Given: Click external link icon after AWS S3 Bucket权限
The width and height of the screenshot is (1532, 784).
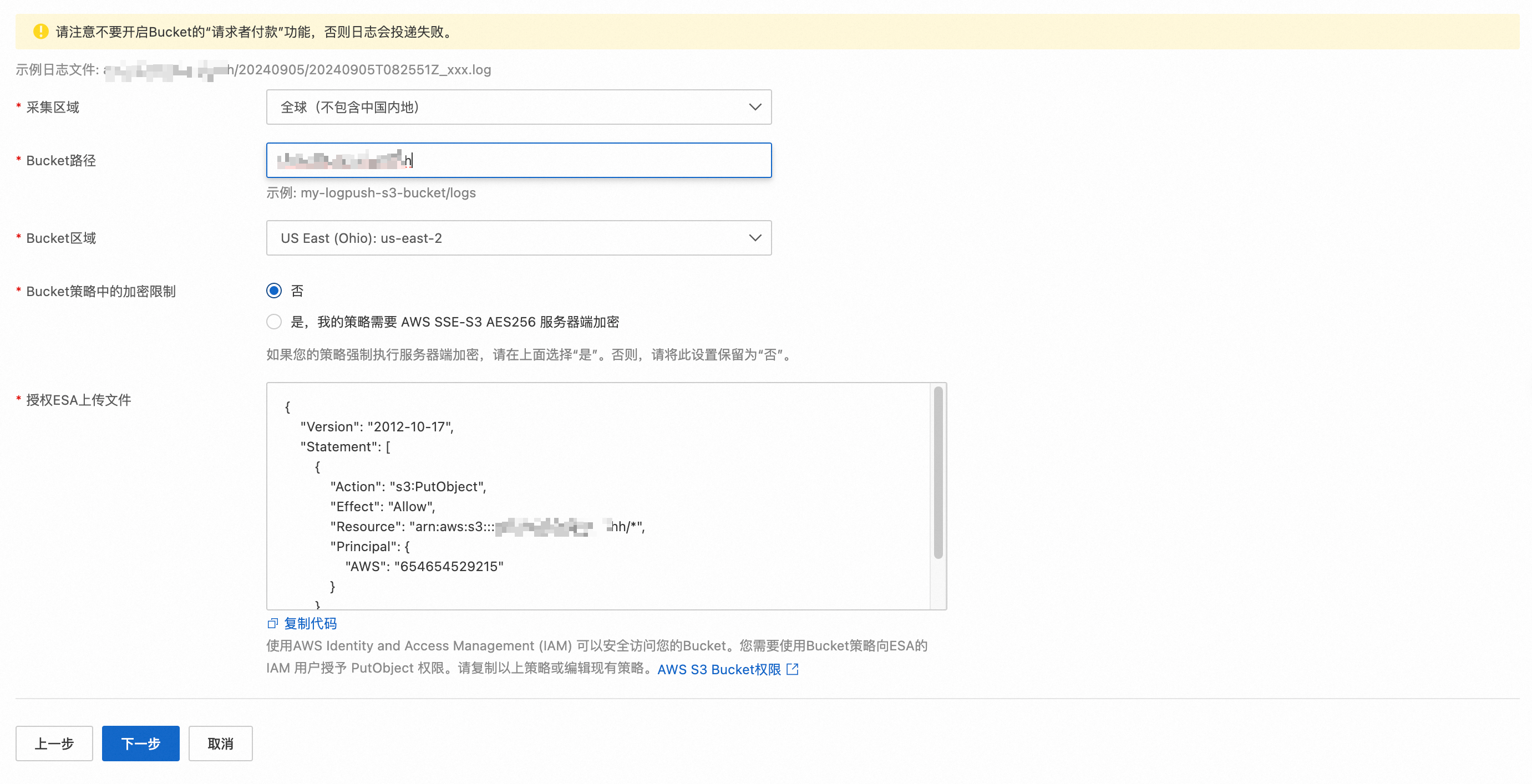Looking at the screenshot, I should [792, 669].
